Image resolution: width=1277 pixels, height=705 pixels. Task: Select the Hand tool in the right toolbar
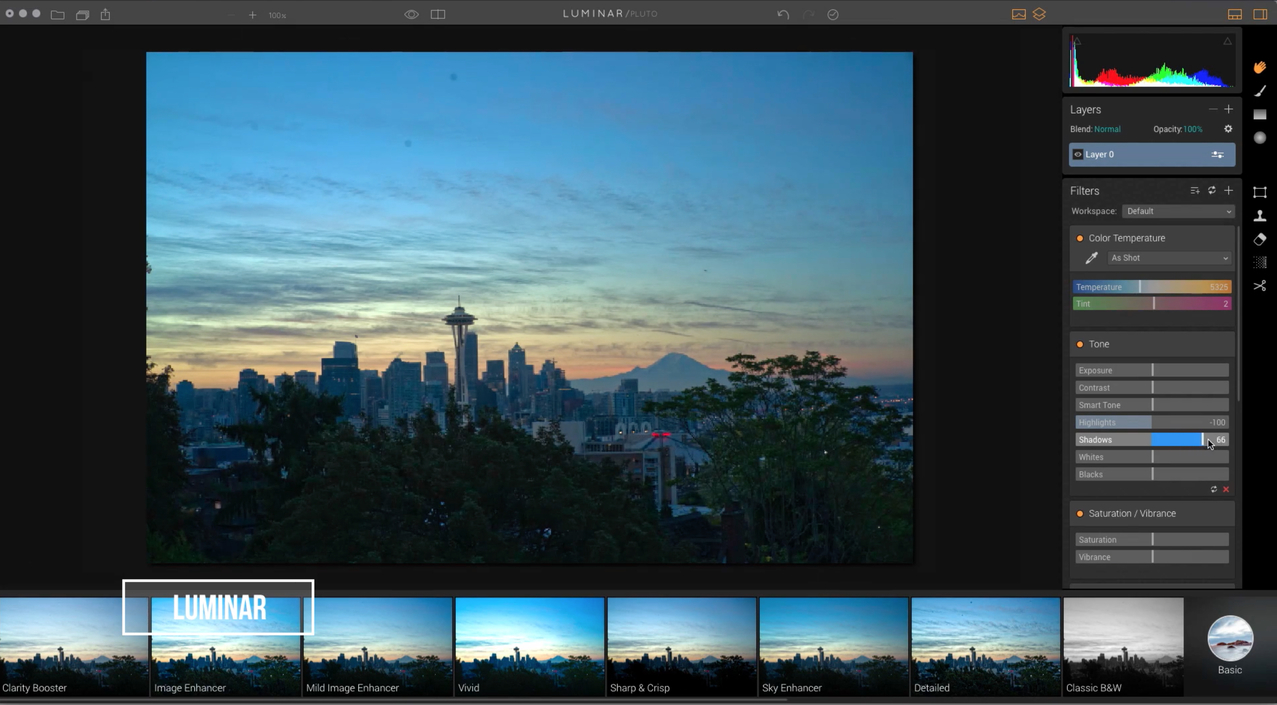tap(1260, 66)
